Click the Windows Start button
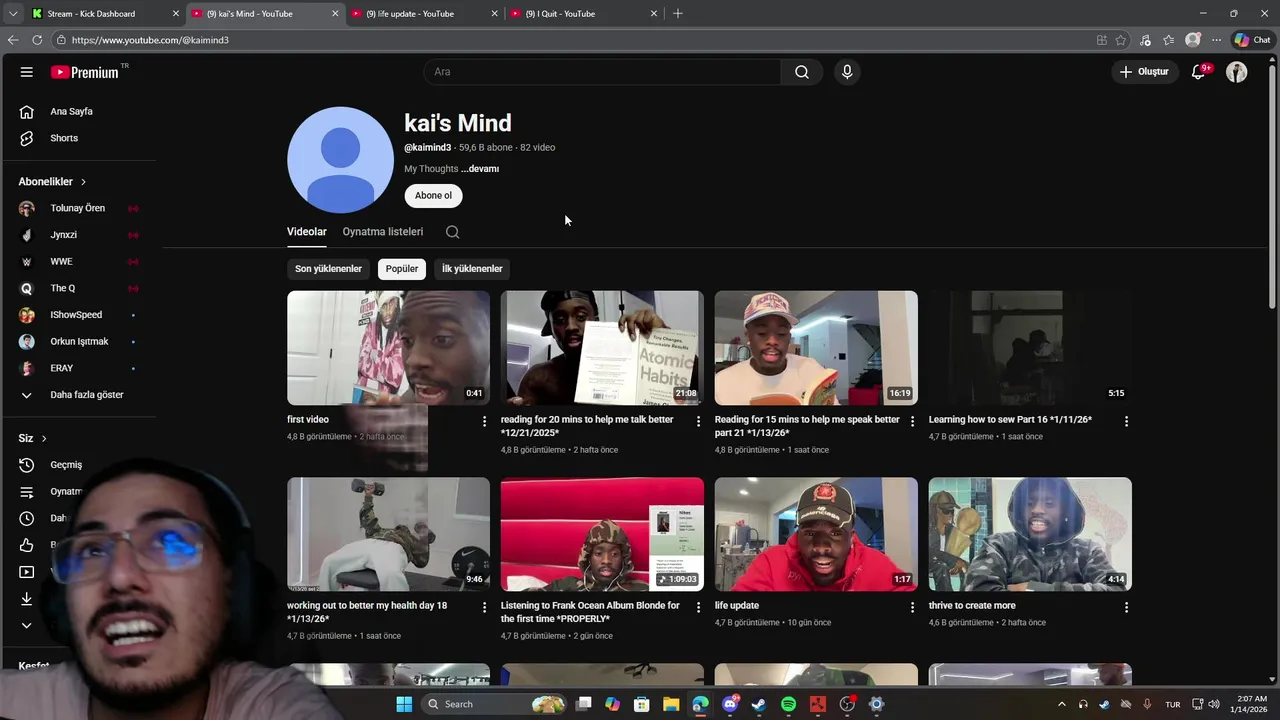 [x=404, y=704]
